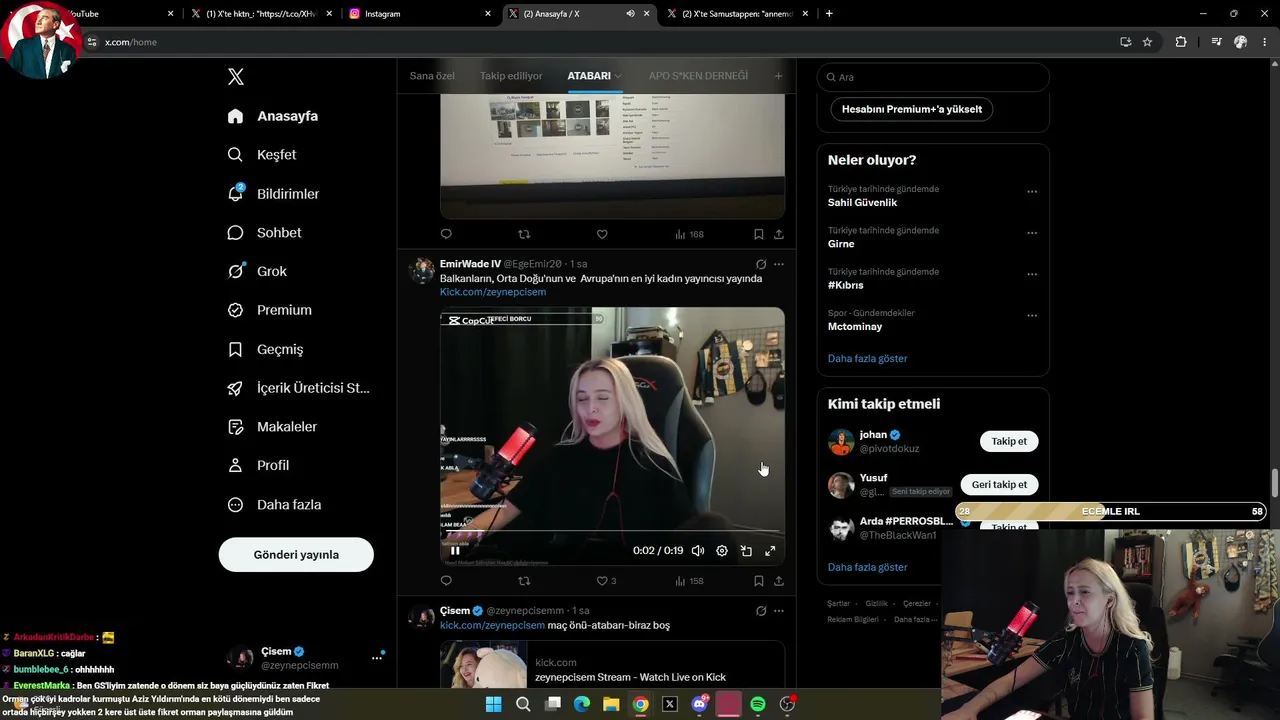Switch to APO S*KEN DERNEĞİ tab

(x=698, y=76)
